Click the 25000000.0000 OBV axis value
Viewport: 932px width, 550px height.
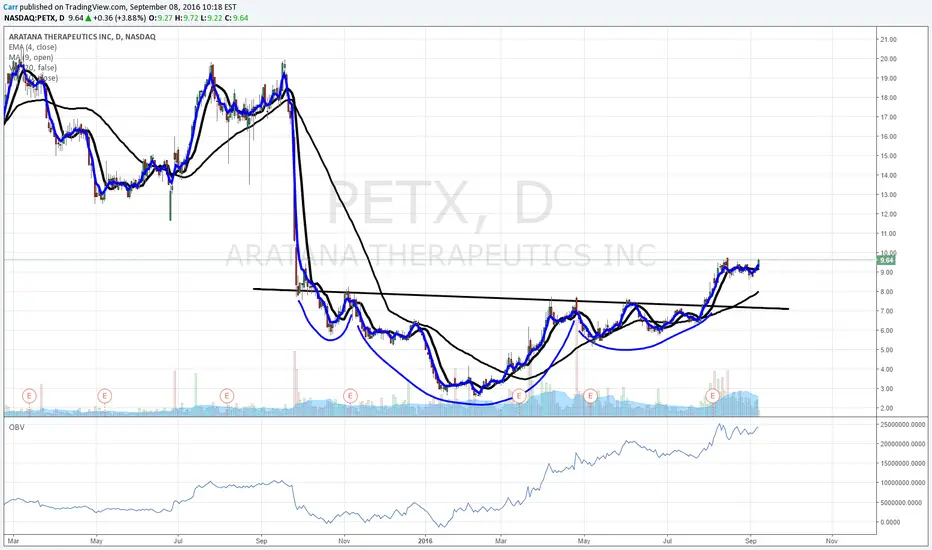coord(902,425)
